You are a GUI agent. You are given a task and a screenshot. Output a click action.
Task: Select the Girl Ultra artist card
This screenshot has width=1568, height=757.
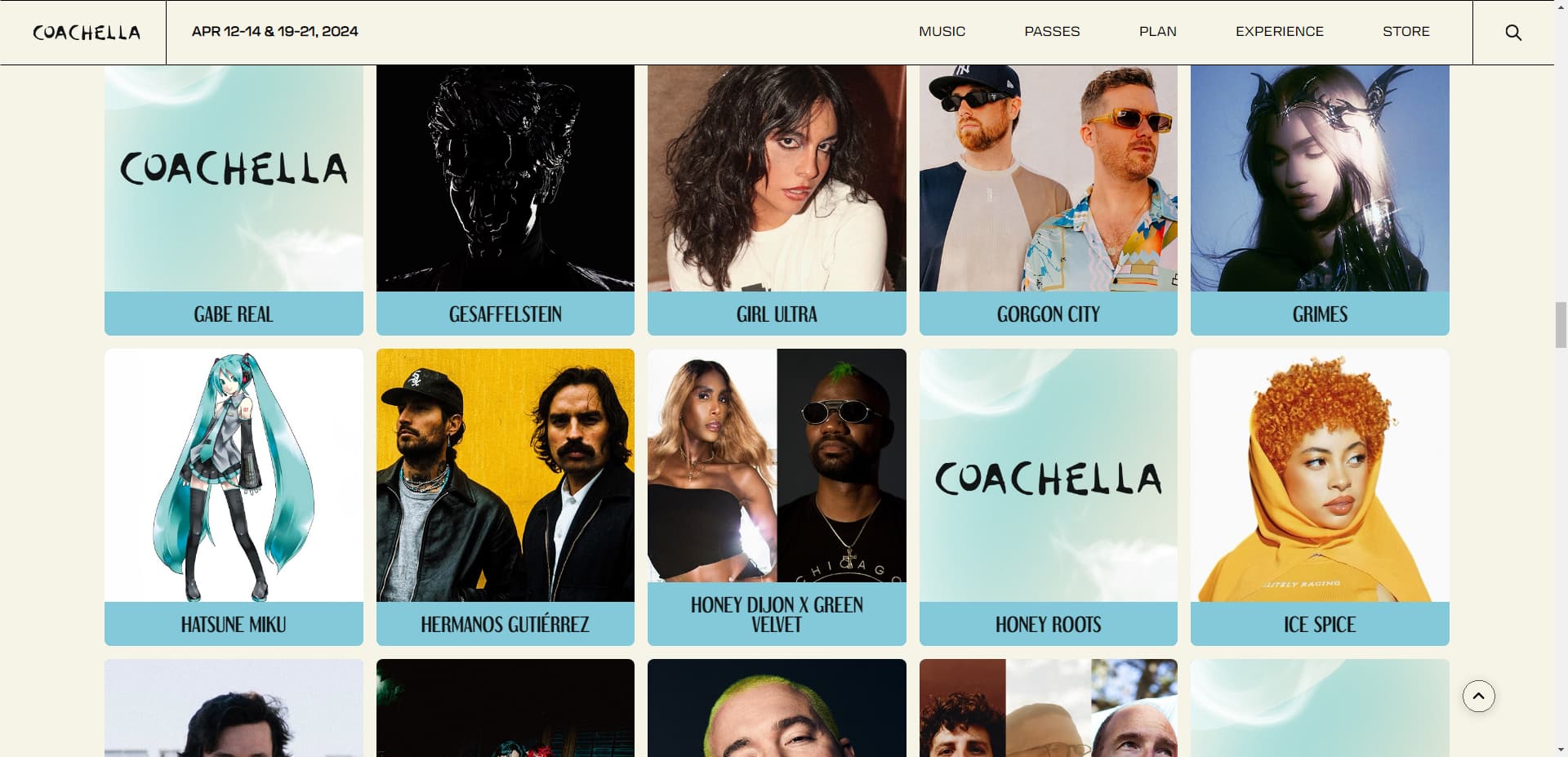[x=777, y=200]
